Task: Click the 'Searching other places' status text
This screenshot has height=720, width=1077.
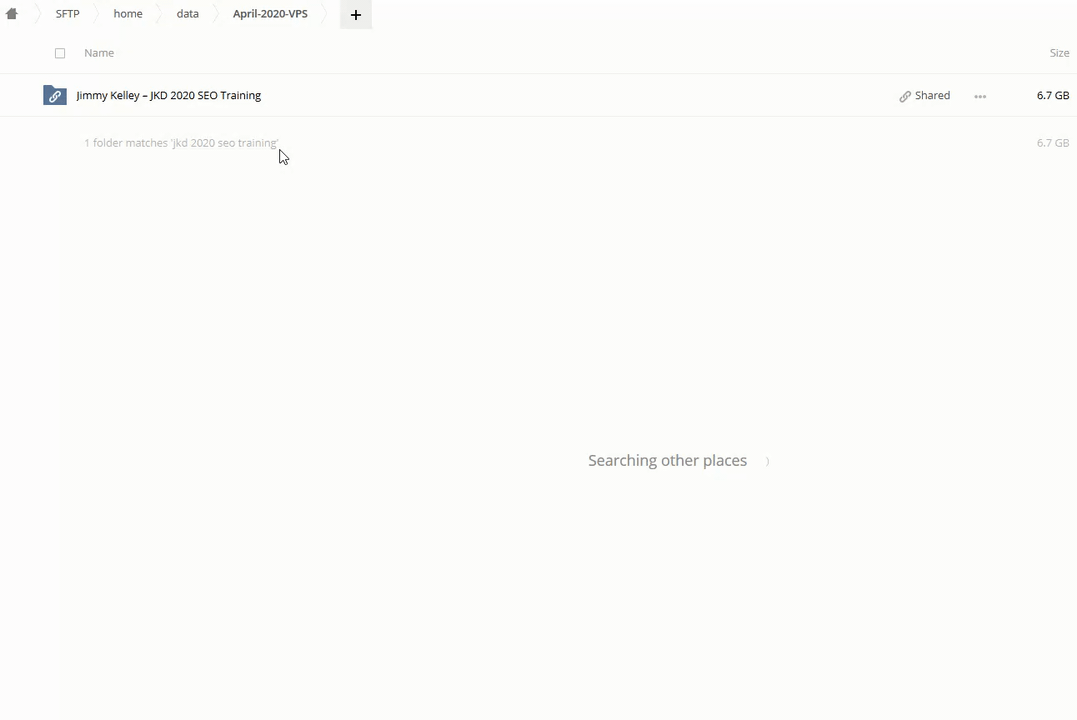Action: point(667,460)
